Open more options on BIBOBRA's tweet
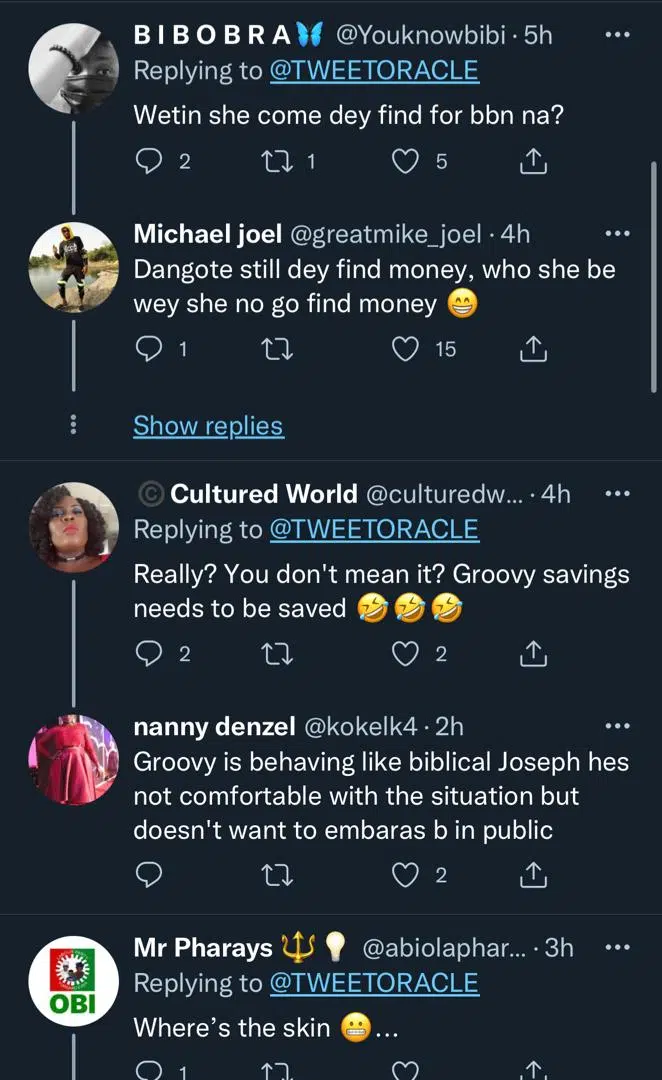The height and width of the screenshot is (1080, 662). (x=618, y=35)
